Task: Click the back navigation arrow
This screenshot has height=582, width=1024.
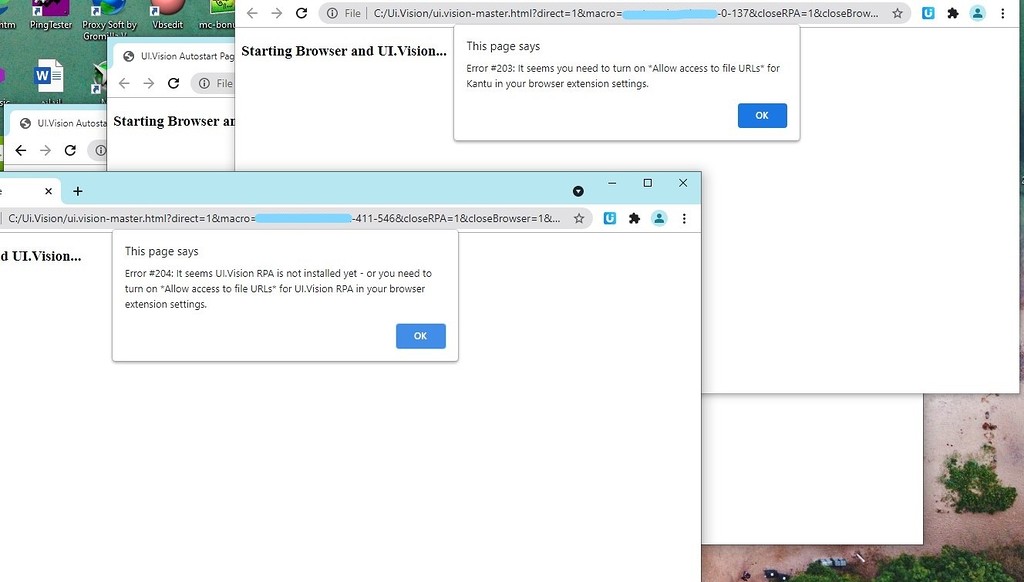Action: pyautogui.click(x=252, y=14)
